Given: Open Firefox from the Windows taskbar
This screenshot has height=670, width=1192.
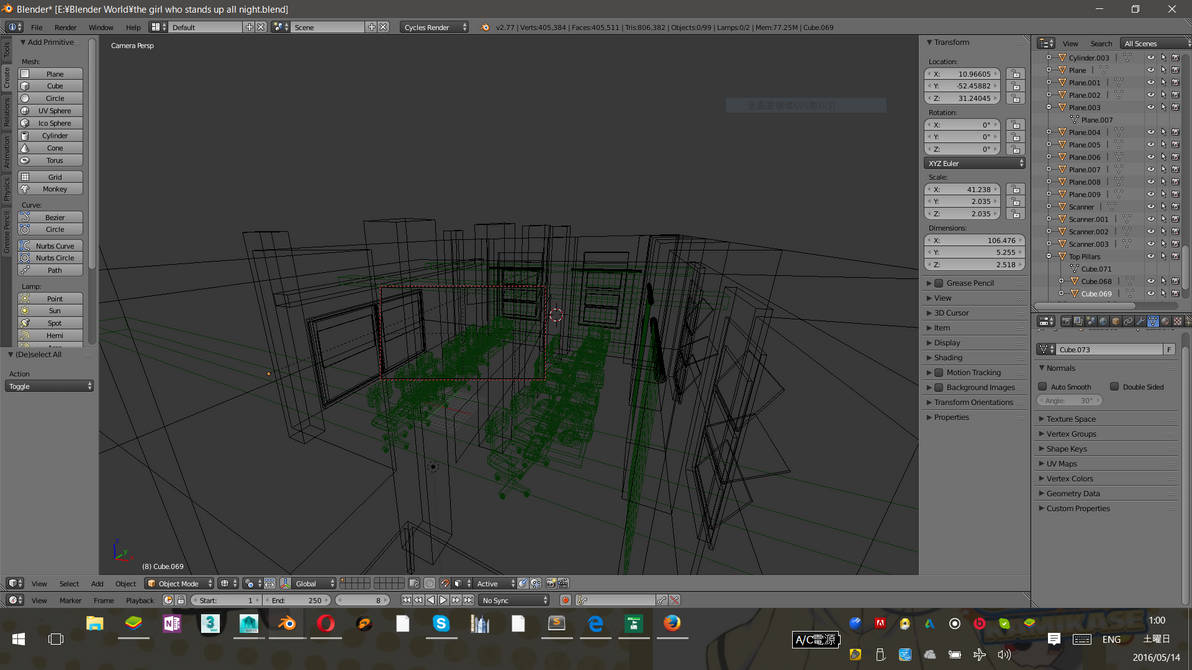Looking at the screenshot, I should click(x=672, y=624).
